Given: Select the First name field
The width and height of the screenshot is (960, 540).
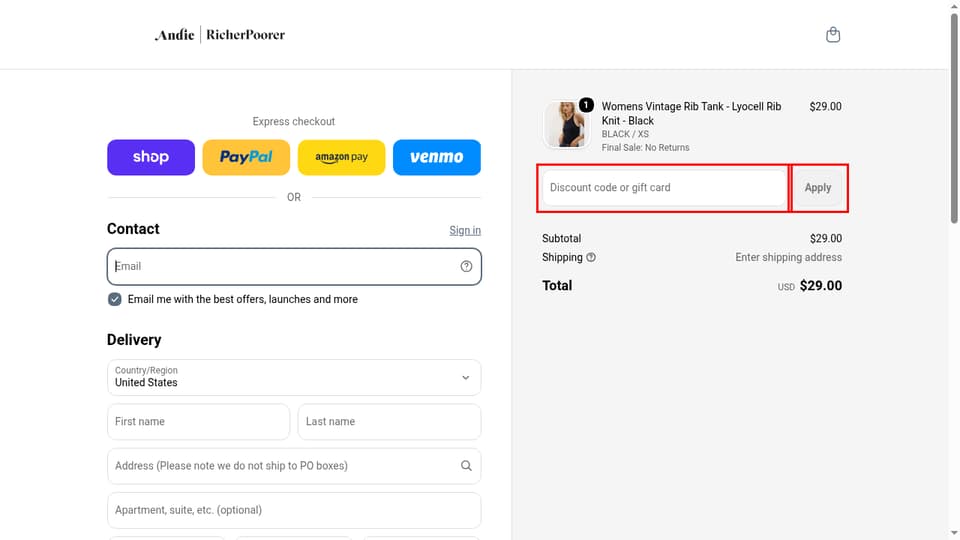Looking at the screenshot, I should point(198,422).
